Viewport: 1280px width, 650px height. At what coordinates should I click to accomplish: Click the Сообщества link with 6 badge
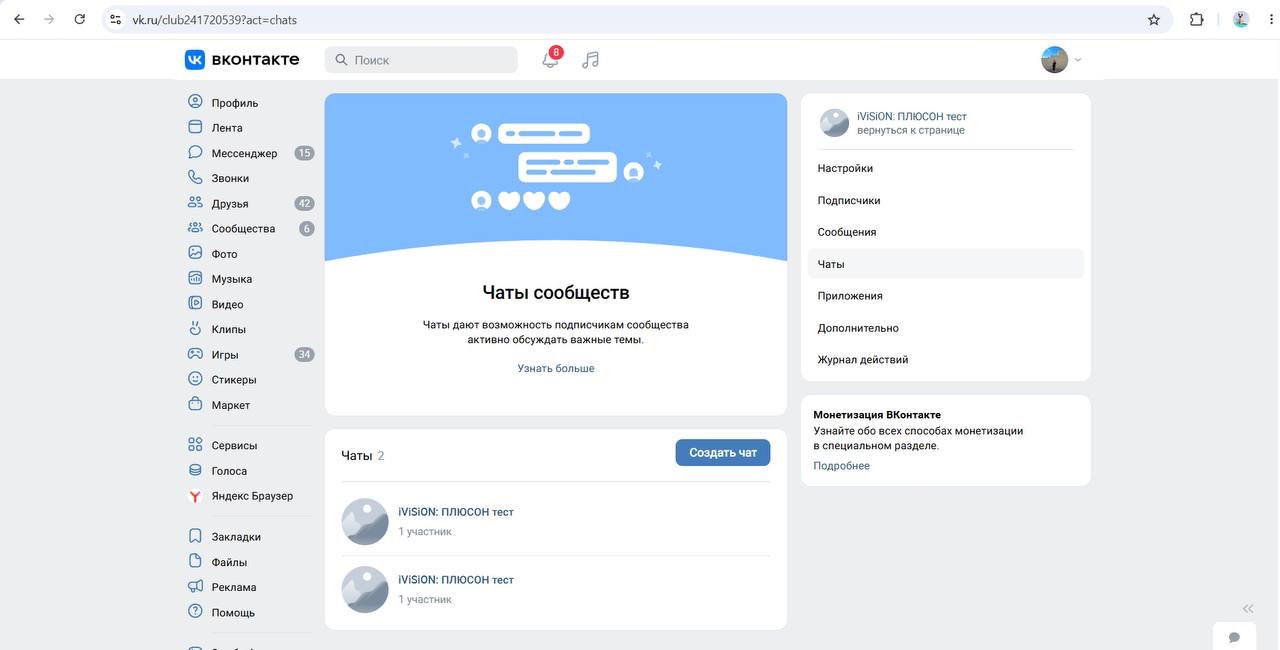pos(250,228)
